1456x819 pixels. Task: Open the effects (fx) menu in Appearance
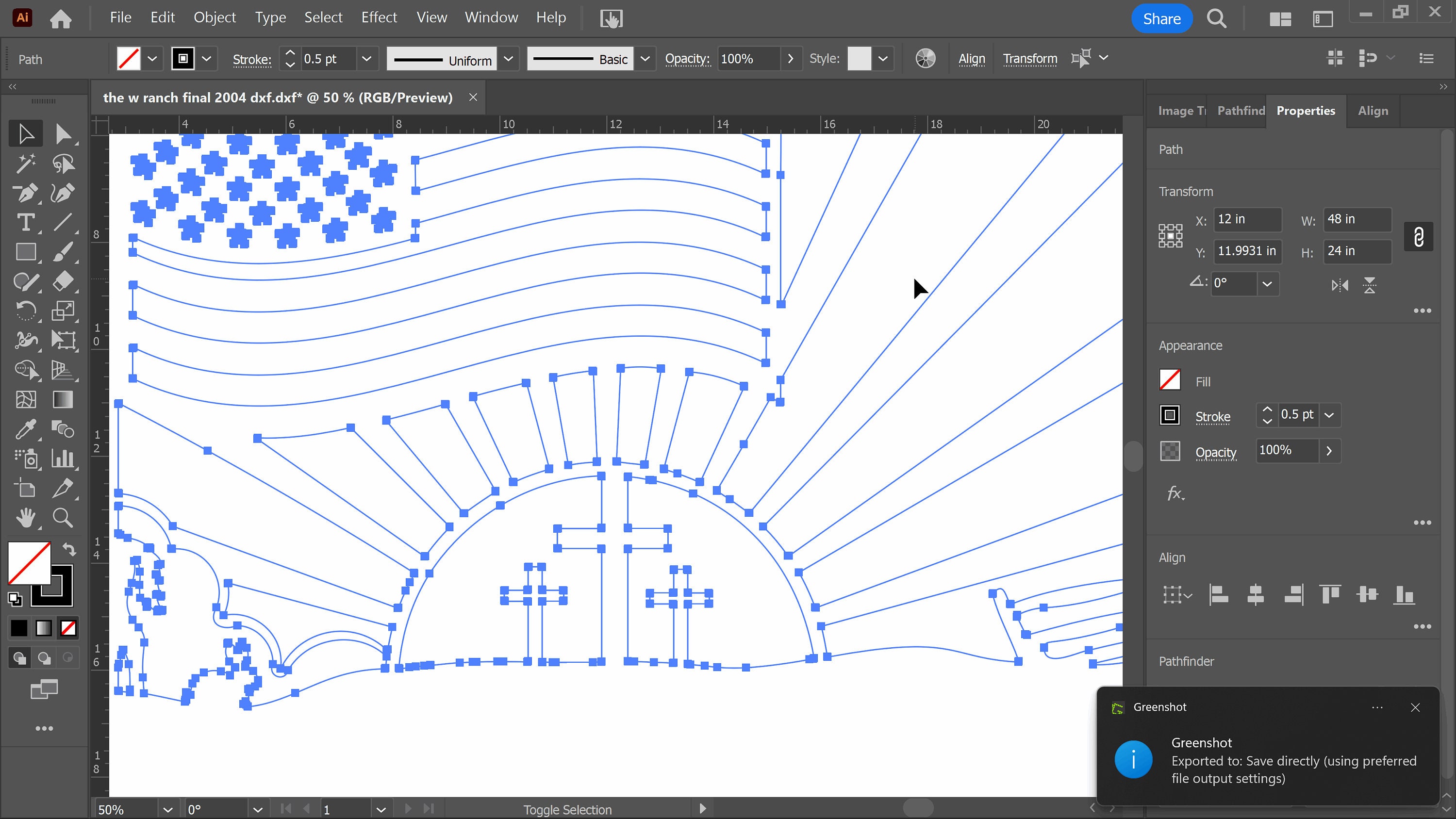[x=1175, y=493]
